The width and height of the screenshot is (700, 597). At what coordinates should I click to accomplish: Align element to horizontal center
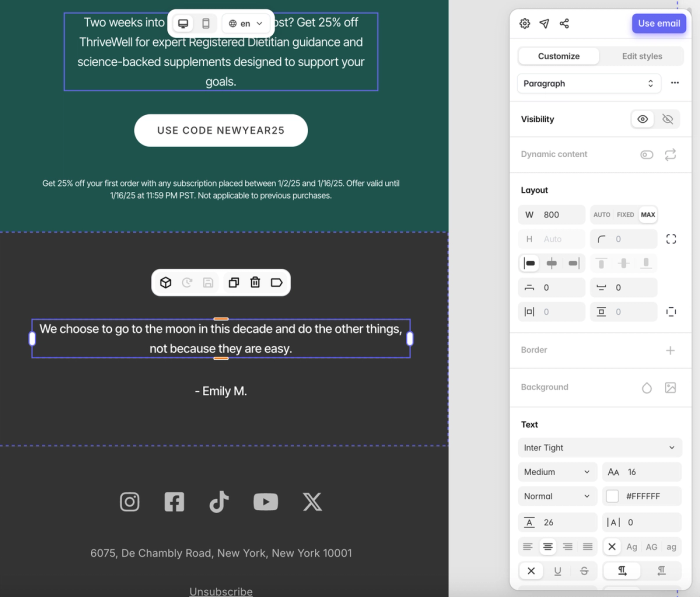pos(552,263)
